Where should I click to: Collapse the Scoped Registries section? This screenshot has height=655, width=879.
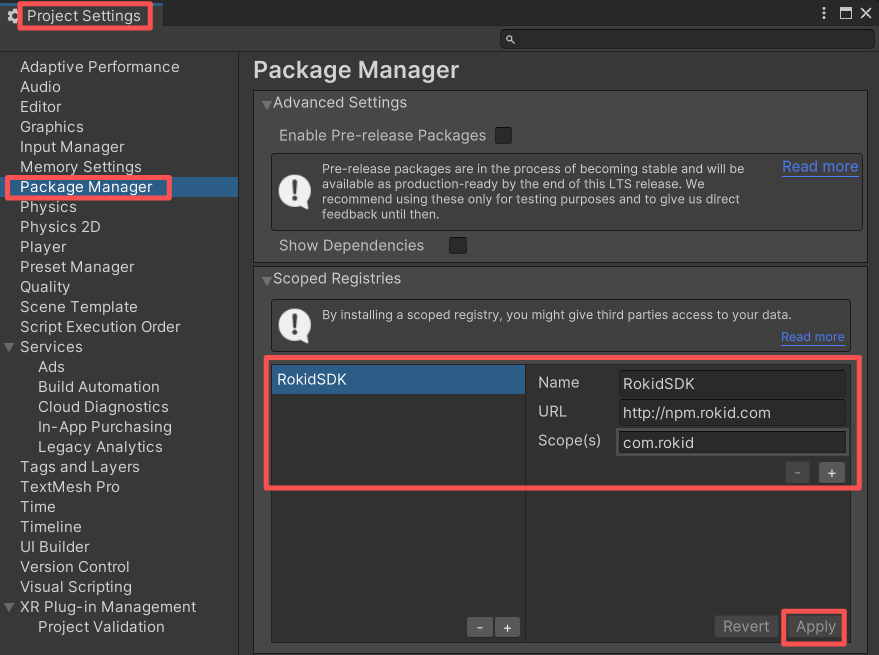tap(267, 280)
